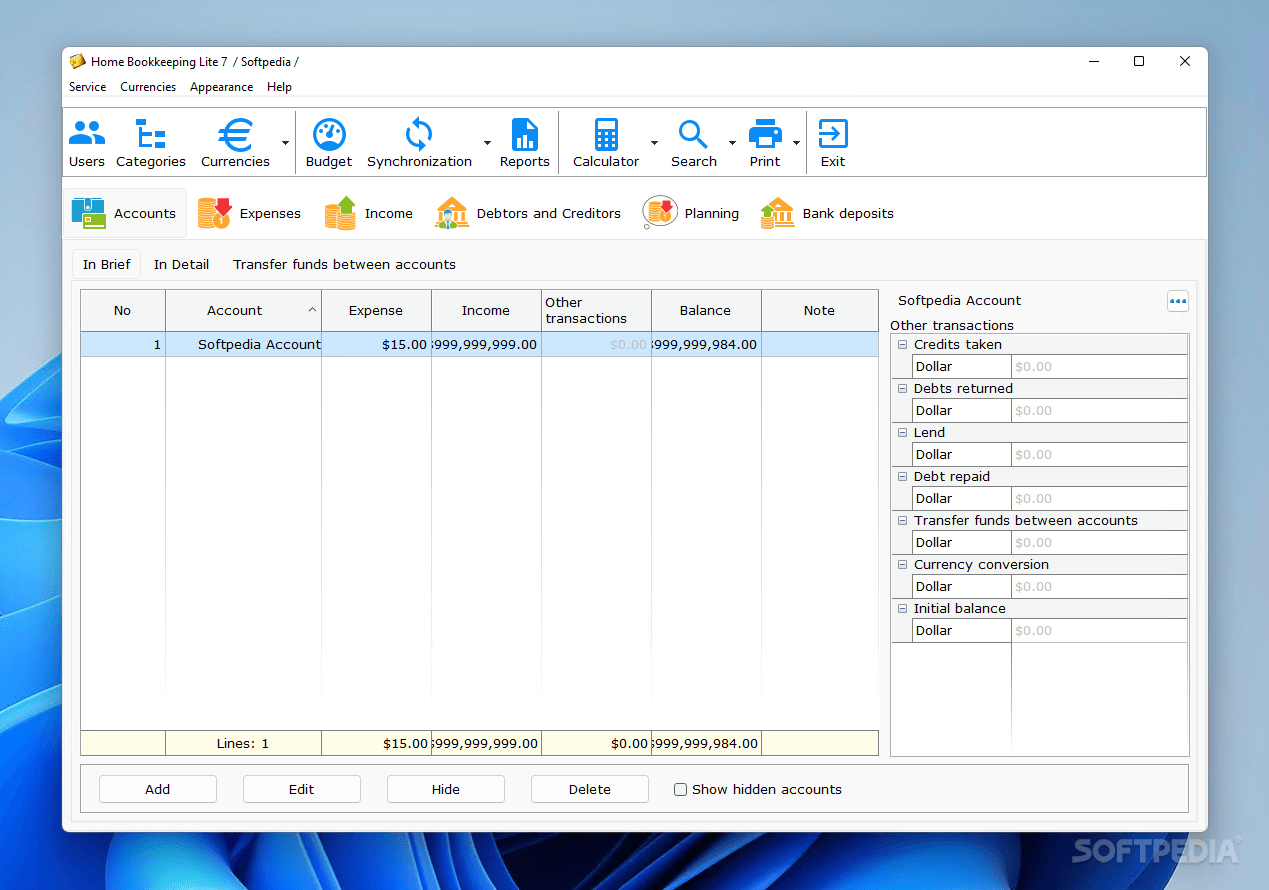Image resolution: width=1269 pixels, height=890 pixels.
Task: Click the Lines: 1 footer cell
Action: click(x=243, y=743)
